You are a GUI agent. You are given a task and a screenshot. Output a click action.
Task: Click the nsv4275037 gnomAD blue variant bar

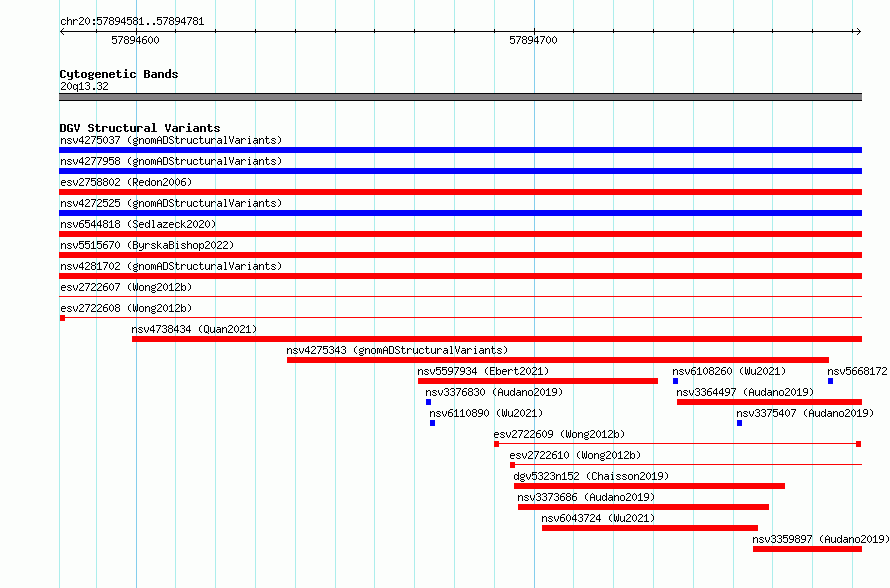coord(460,150)
